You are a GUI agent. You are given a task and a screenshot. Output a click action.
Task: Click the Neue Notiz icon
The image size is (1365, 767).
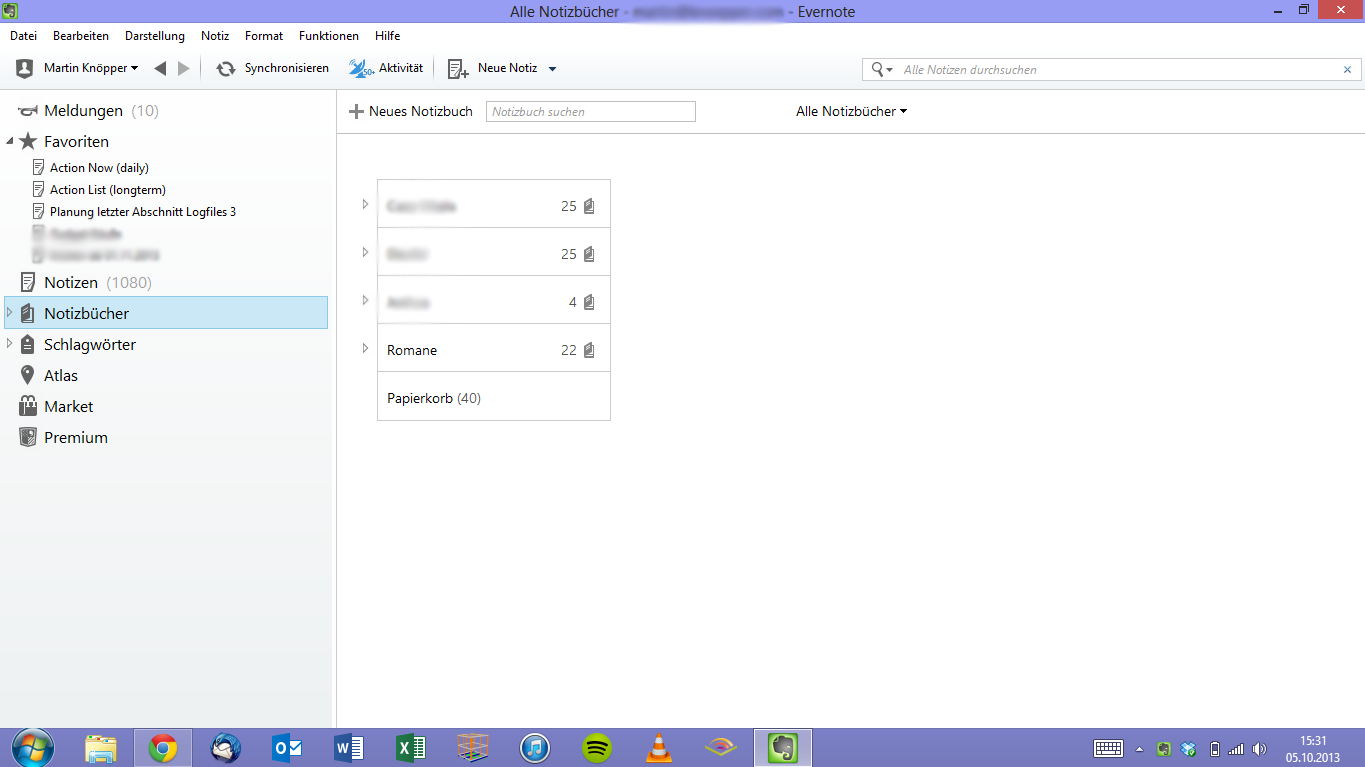coord(458,69)
